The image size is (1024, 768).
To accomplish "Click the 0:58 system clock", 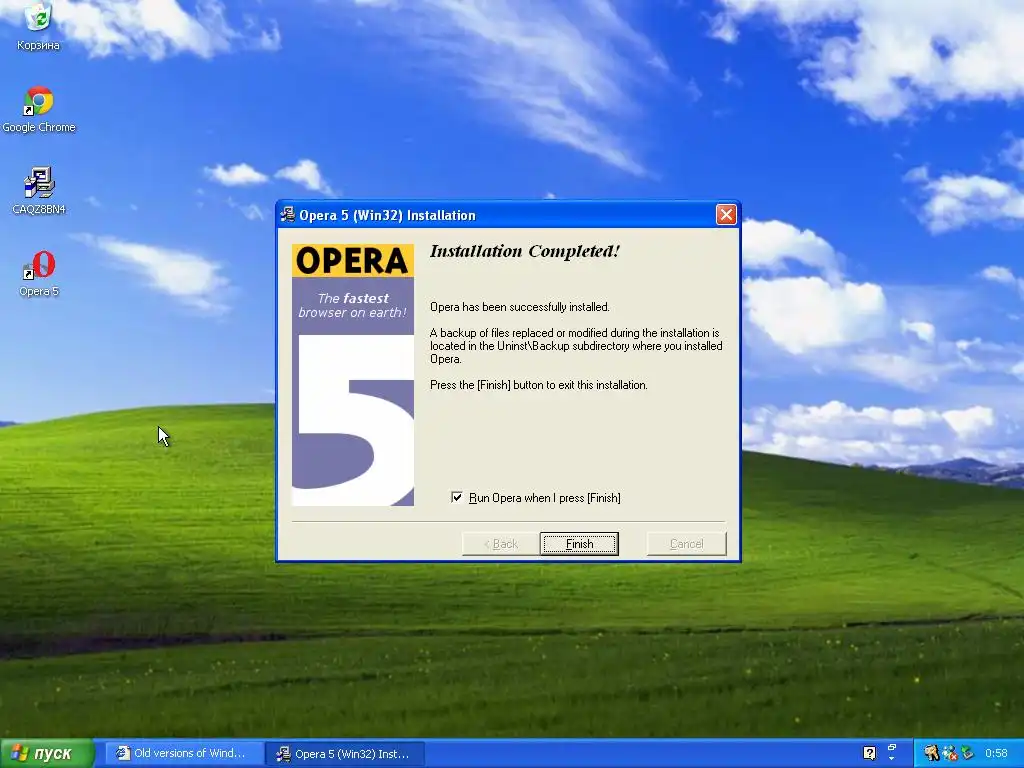I will [x=997, y=754].
